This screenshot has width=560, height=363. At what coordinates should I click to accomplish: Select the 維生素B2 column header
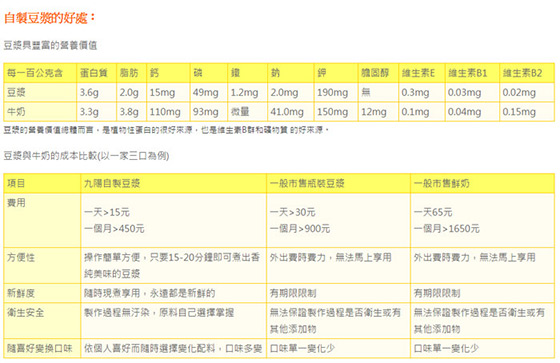pyautogui.click(x=522, y=73)
